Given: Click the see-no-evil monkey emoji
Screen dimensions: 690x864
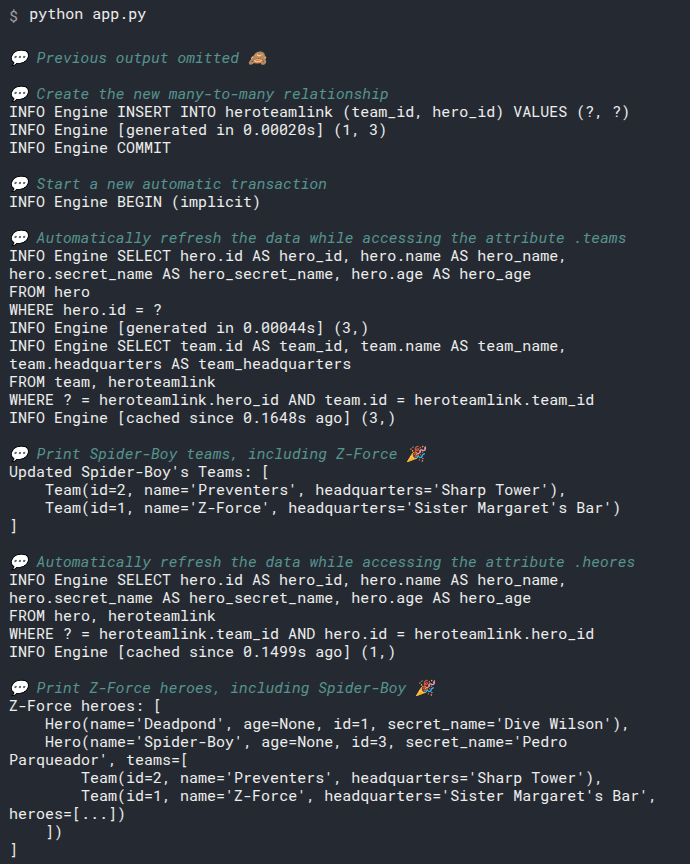Looking at the screenshot, I should 257,58.
